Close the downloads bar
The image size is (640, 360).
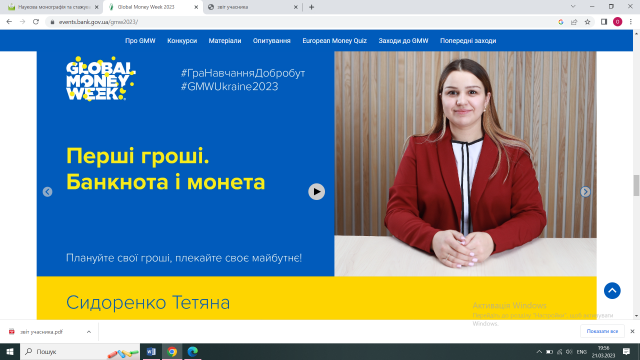pyautogui.click(x=632, y=331)
